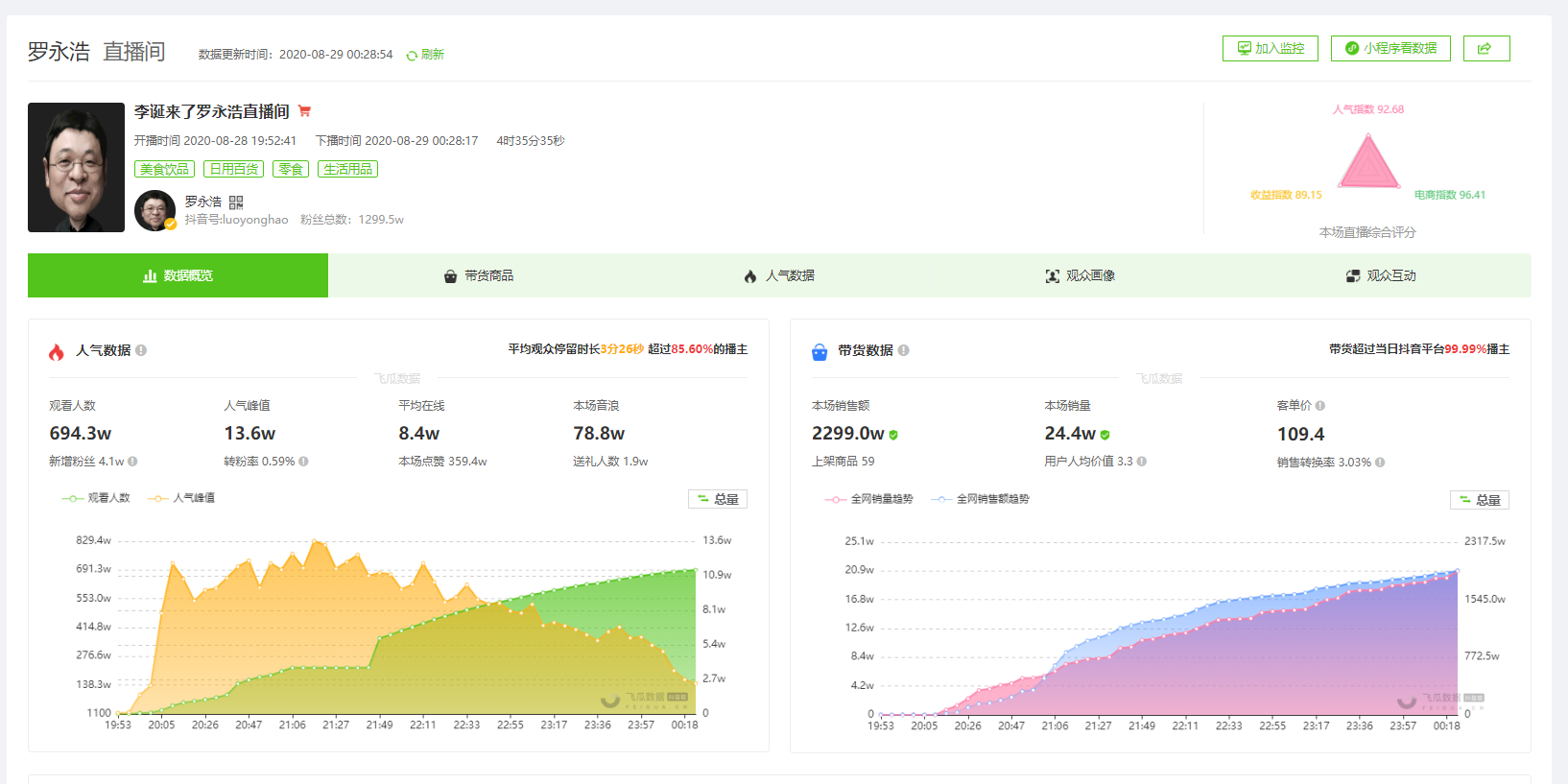Toggle the 人气峰值 legend series

[x=181, y=498]
